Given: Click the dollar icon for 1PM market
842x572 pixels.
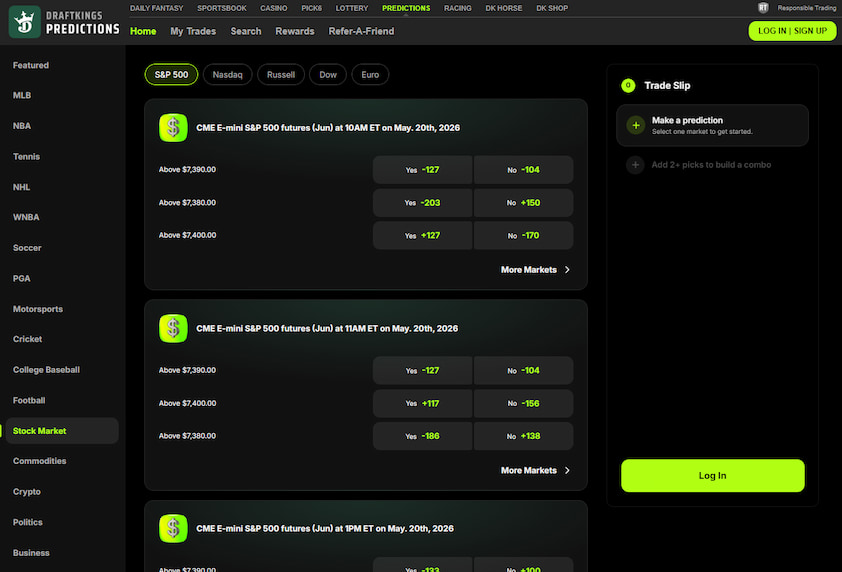Looking at the screenshot, I should [173, 528].
